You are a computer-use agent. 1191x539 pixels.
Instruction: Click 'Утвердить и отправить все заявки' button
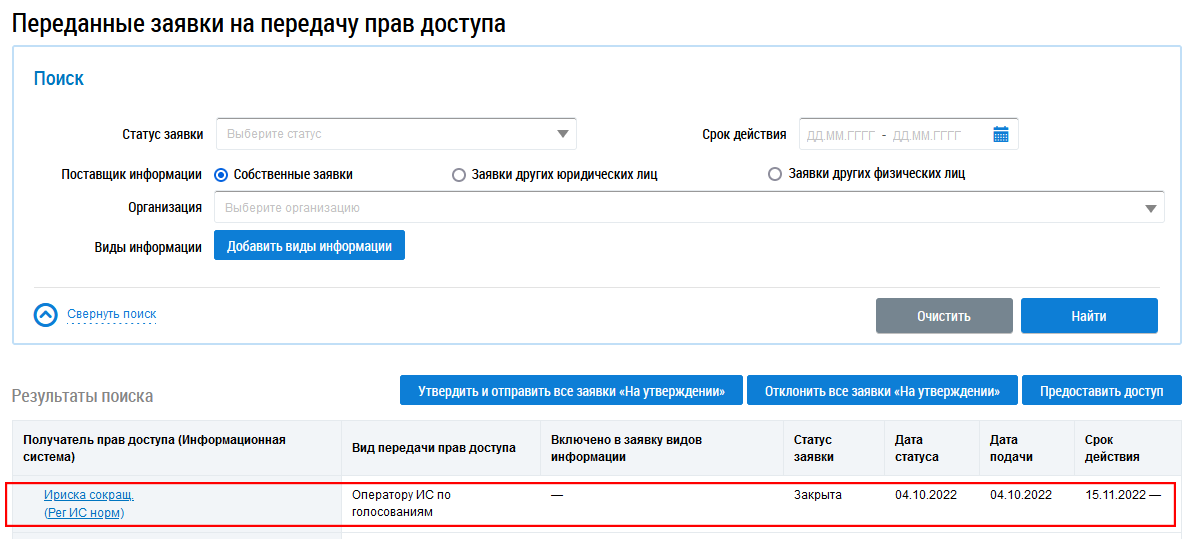[571, 391]
